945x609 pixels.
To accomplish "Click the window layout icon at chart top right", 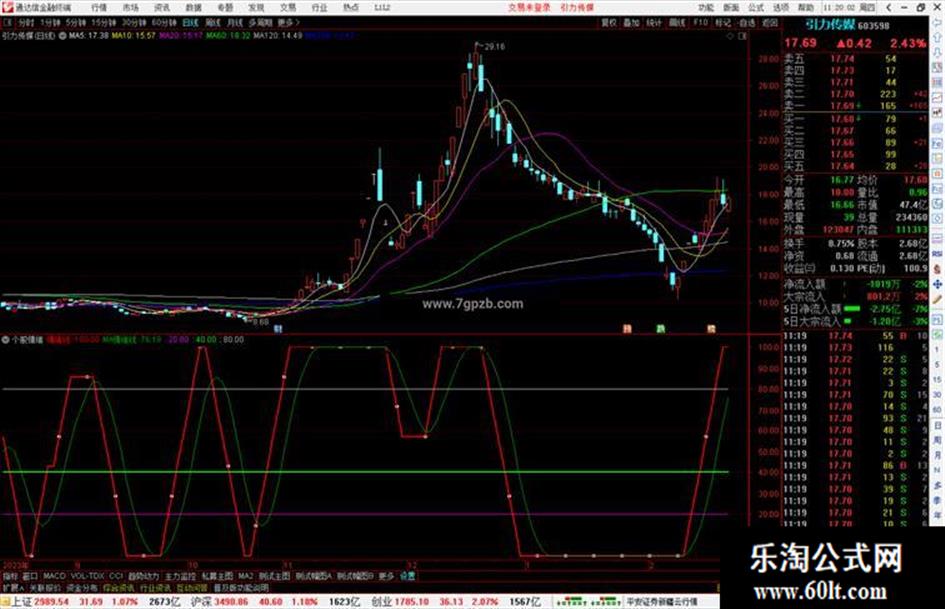I will tap(742, 36).
